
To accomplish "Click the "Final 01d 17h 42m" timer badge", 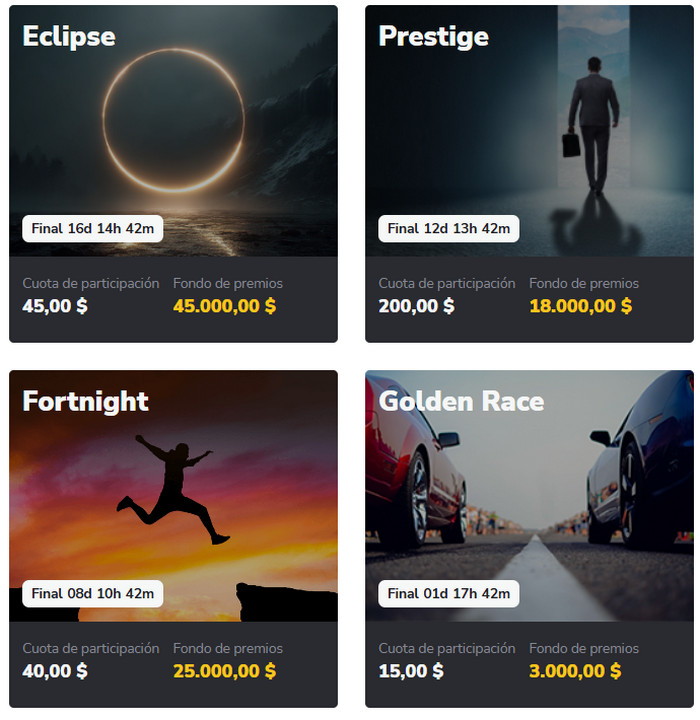I will 449,593.
